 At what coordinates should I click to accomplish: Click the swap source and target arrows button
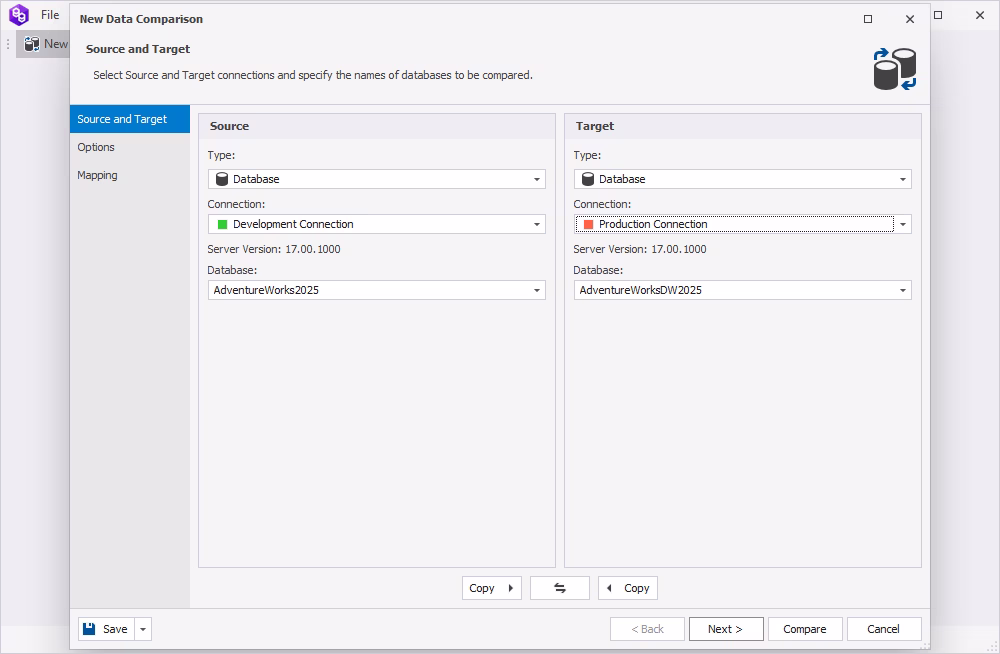point(559,588)
